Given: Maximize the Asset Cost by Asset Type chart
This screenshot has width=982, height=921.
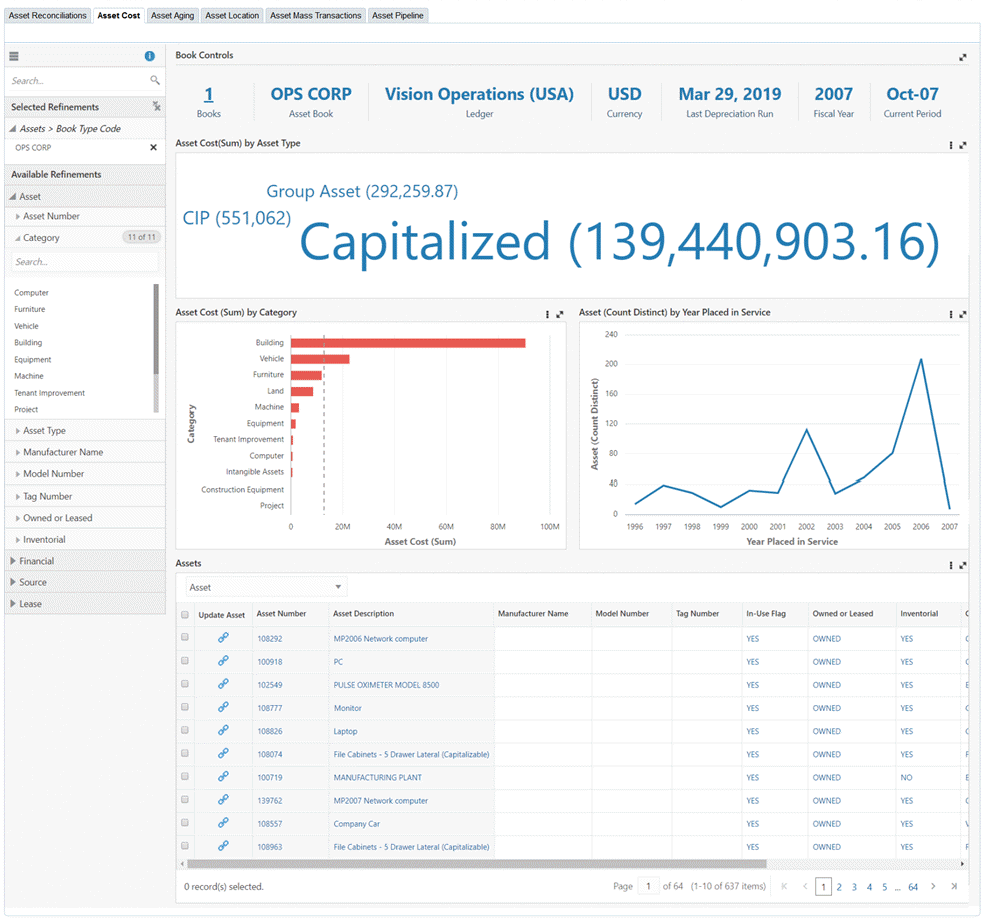Looking at the screenshot, I should point(963,145).
